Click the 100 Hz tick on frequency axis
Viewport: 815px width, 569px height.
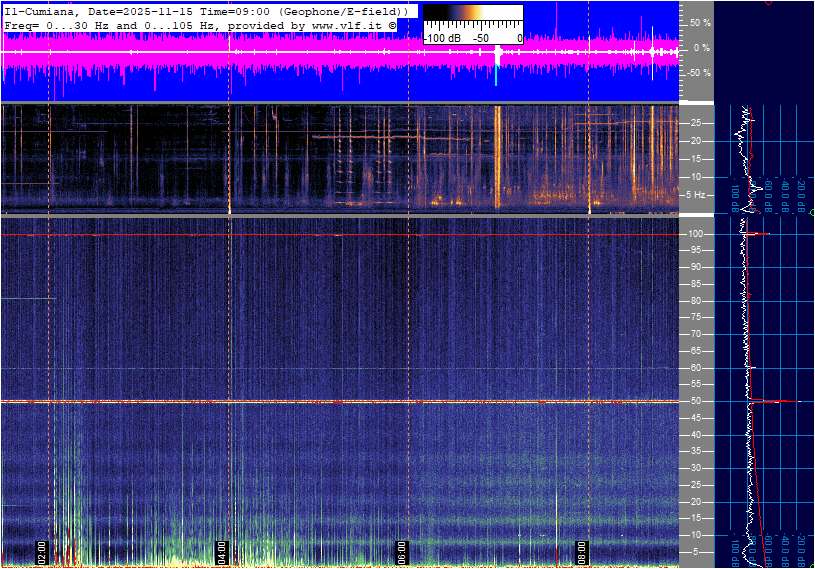pyautogui.click(x=695, y=234)
